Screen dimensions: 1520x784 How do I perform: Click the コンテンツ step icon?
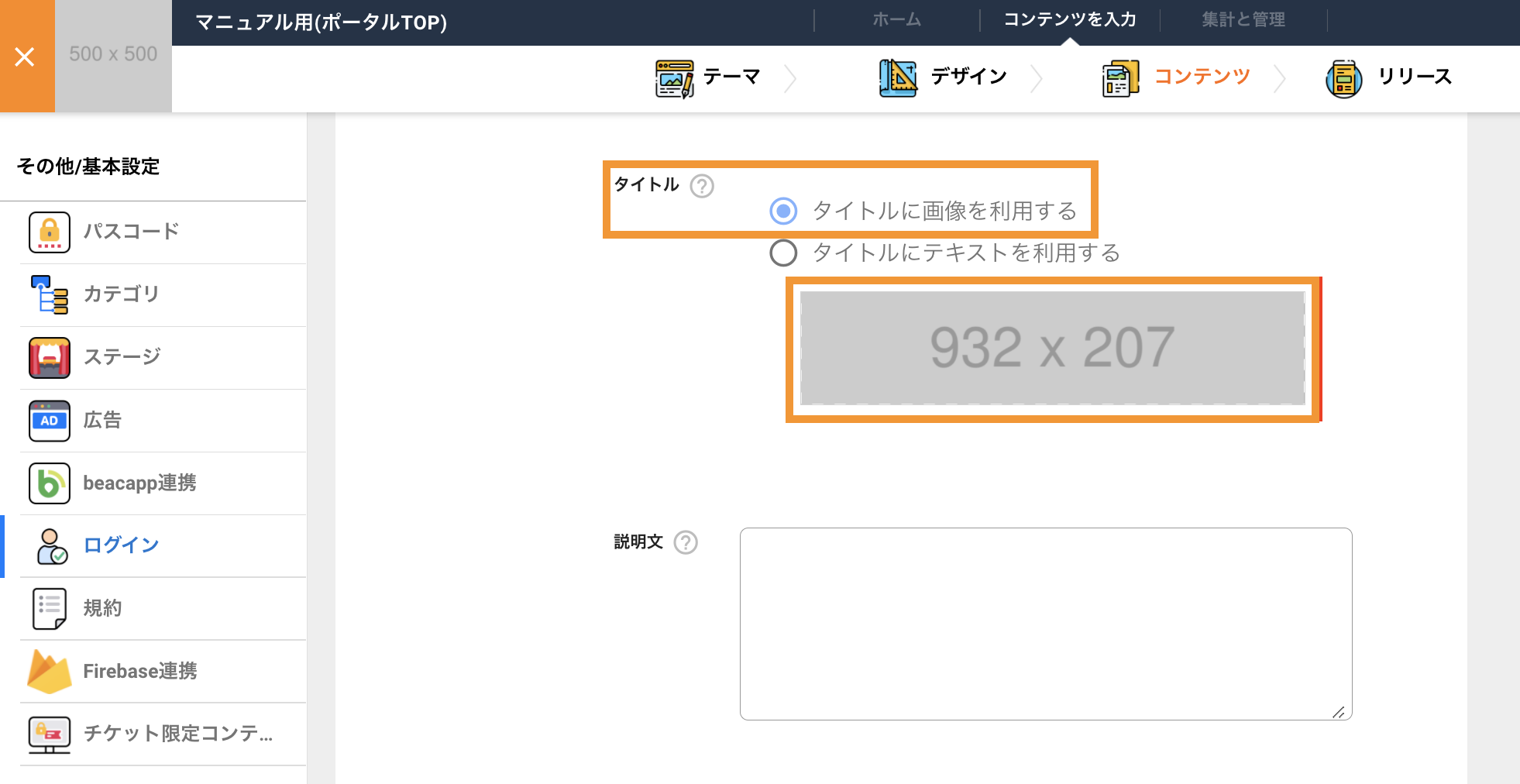tap(1121, 78)
